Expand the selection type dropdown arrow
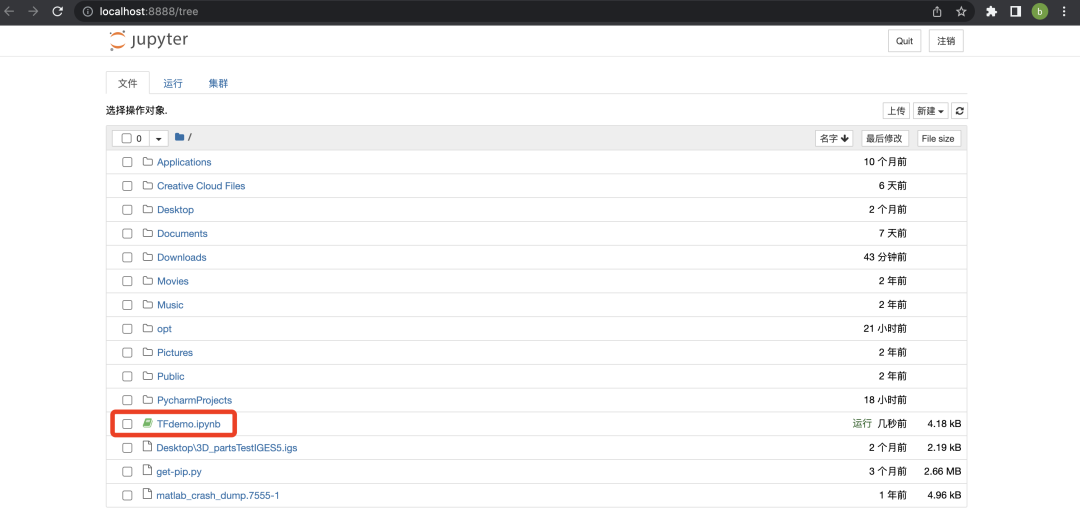The width and height of the screenshot is (1080, 517). click(x=158, y=138)
